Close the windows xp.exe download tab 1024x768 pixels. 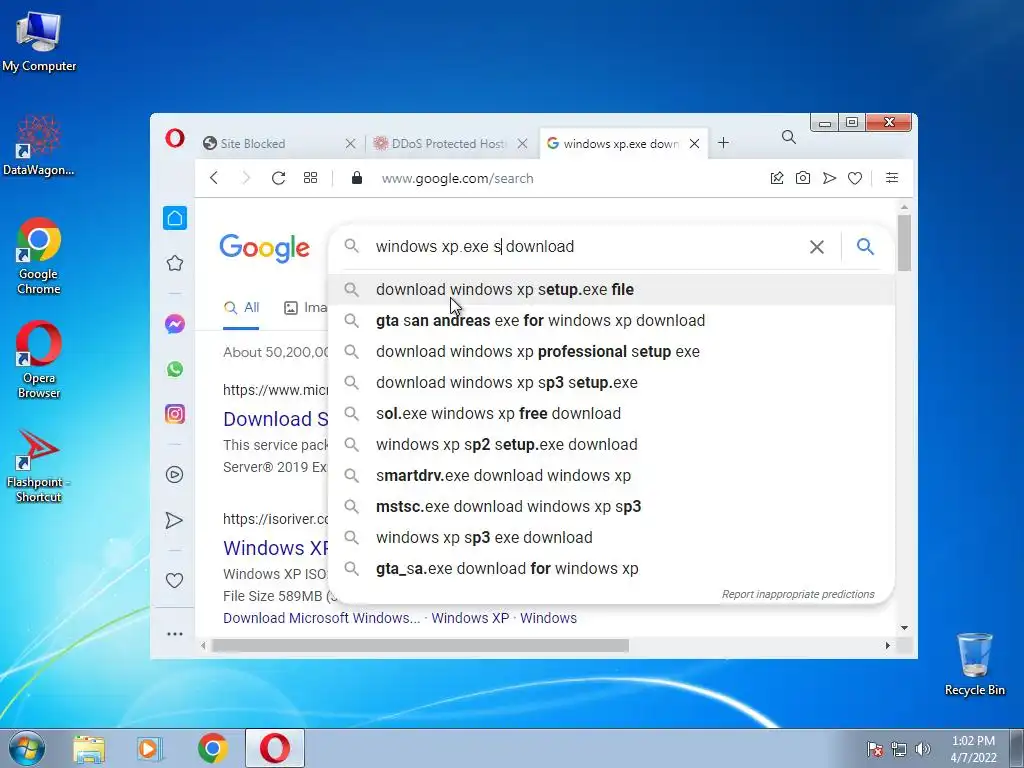(695, 144)
